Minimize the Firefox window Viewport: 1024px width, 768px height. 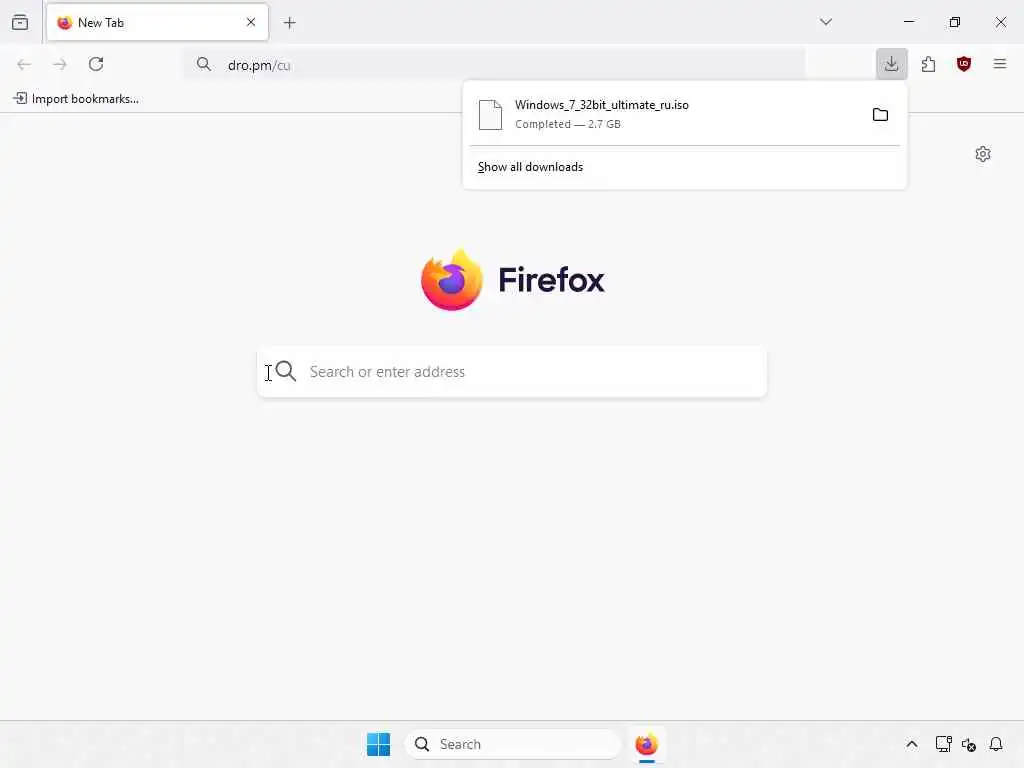tap(908, 22)
